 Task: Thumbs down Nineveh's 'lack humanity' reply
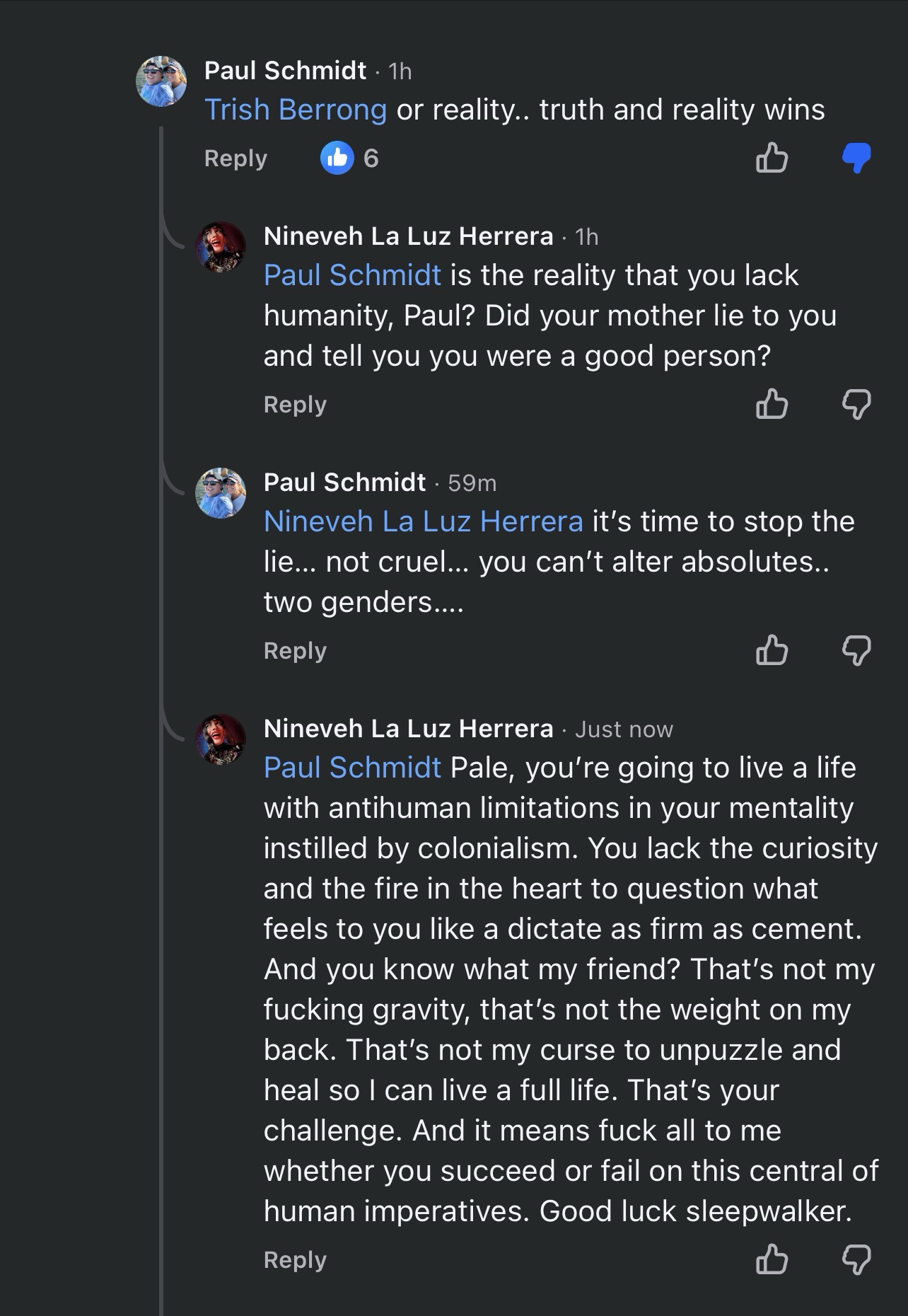pos(856,404)
